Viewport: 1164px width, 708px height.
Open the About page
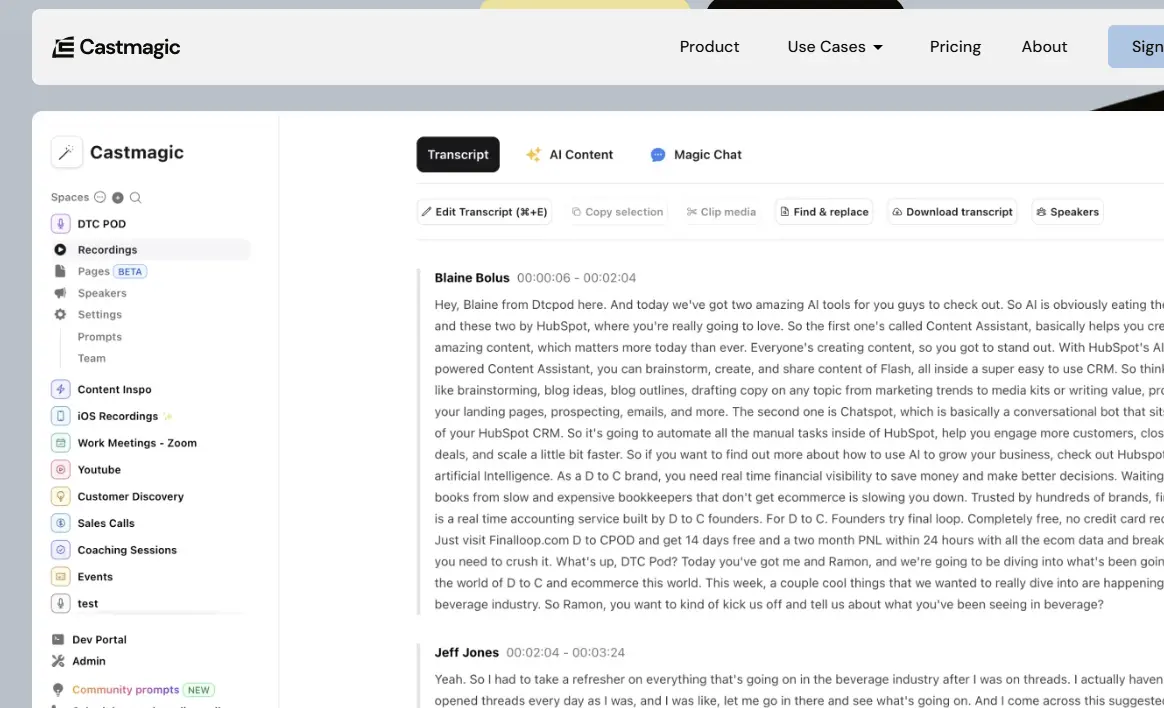[x=1044, y=47]
